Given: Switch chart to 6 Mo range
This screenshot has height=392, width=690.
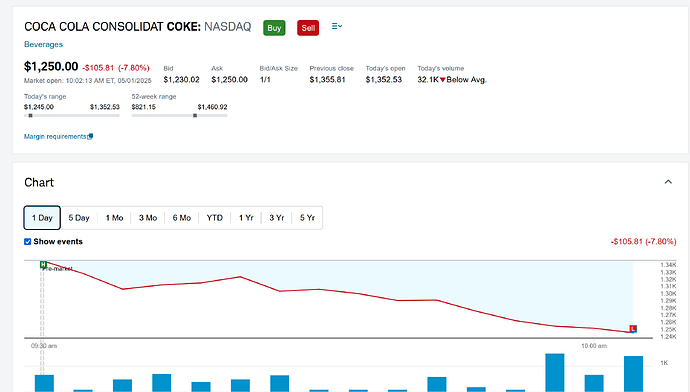Looking at the screenshot, I should pos(182,218).
